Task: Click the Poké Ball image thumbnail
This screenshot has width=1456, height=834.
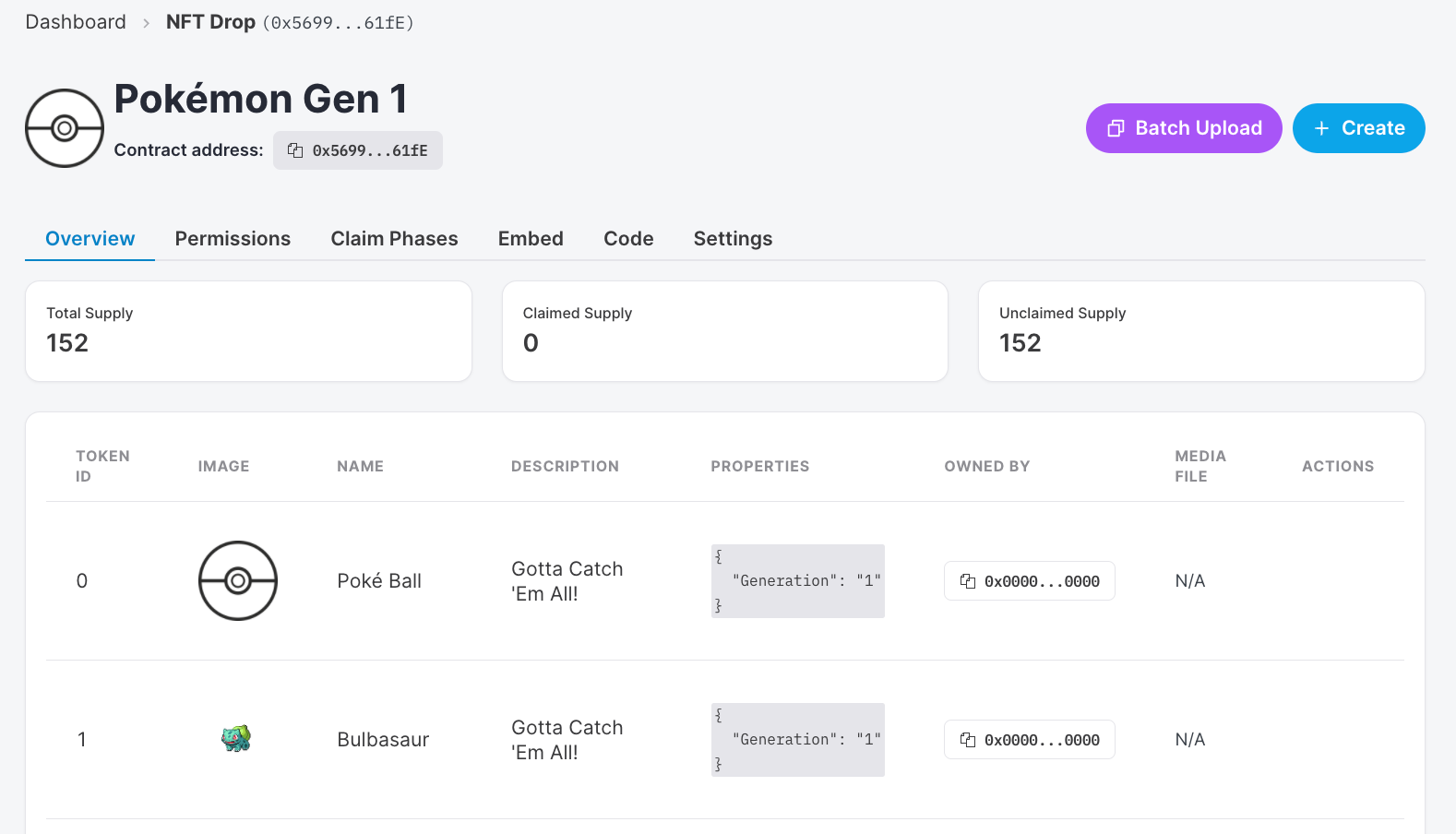Action: [238, 580]
